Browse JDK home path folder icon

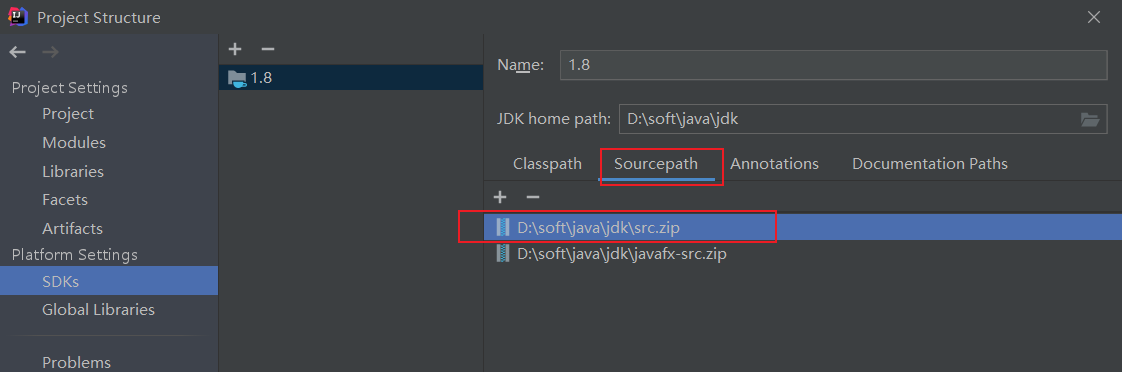pos(1089,119)
